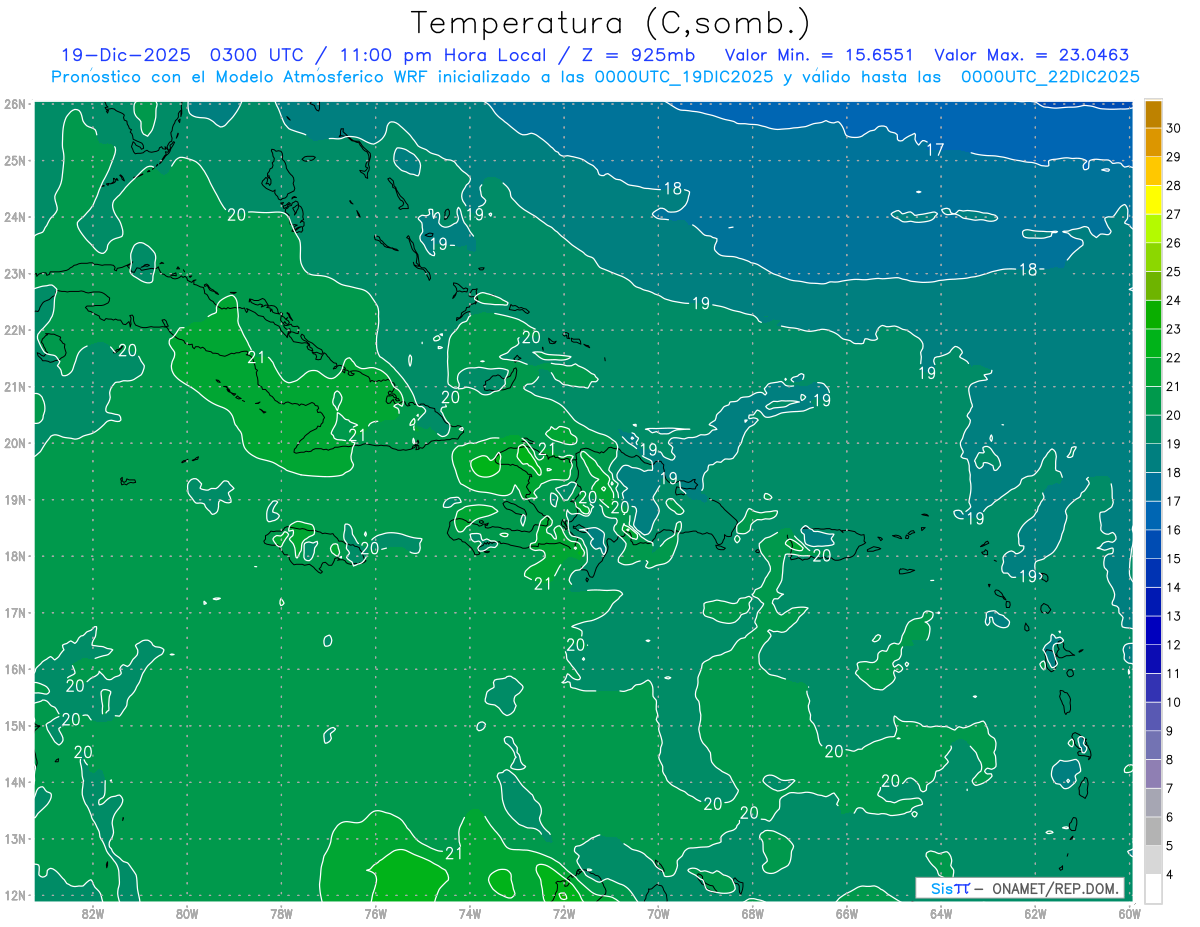Click the '62W' longitude axis label

click(1035, 912)
